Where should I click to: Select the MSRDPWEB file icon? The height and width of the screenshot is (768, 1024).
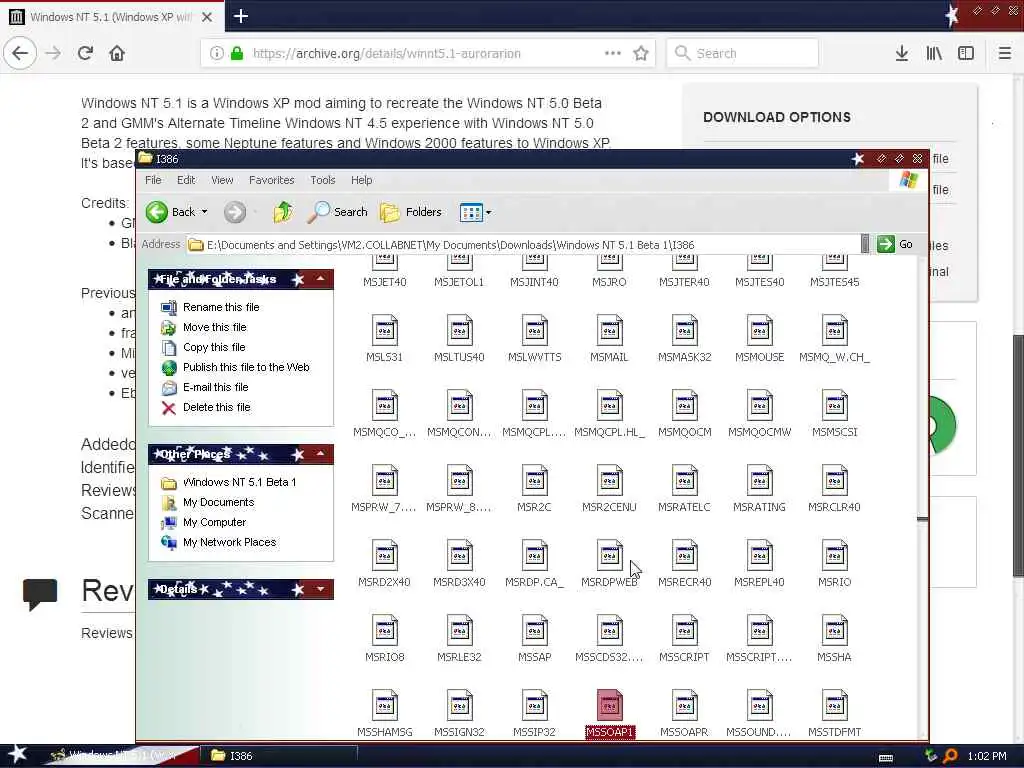pyautogui.click(x=610, y=556)
